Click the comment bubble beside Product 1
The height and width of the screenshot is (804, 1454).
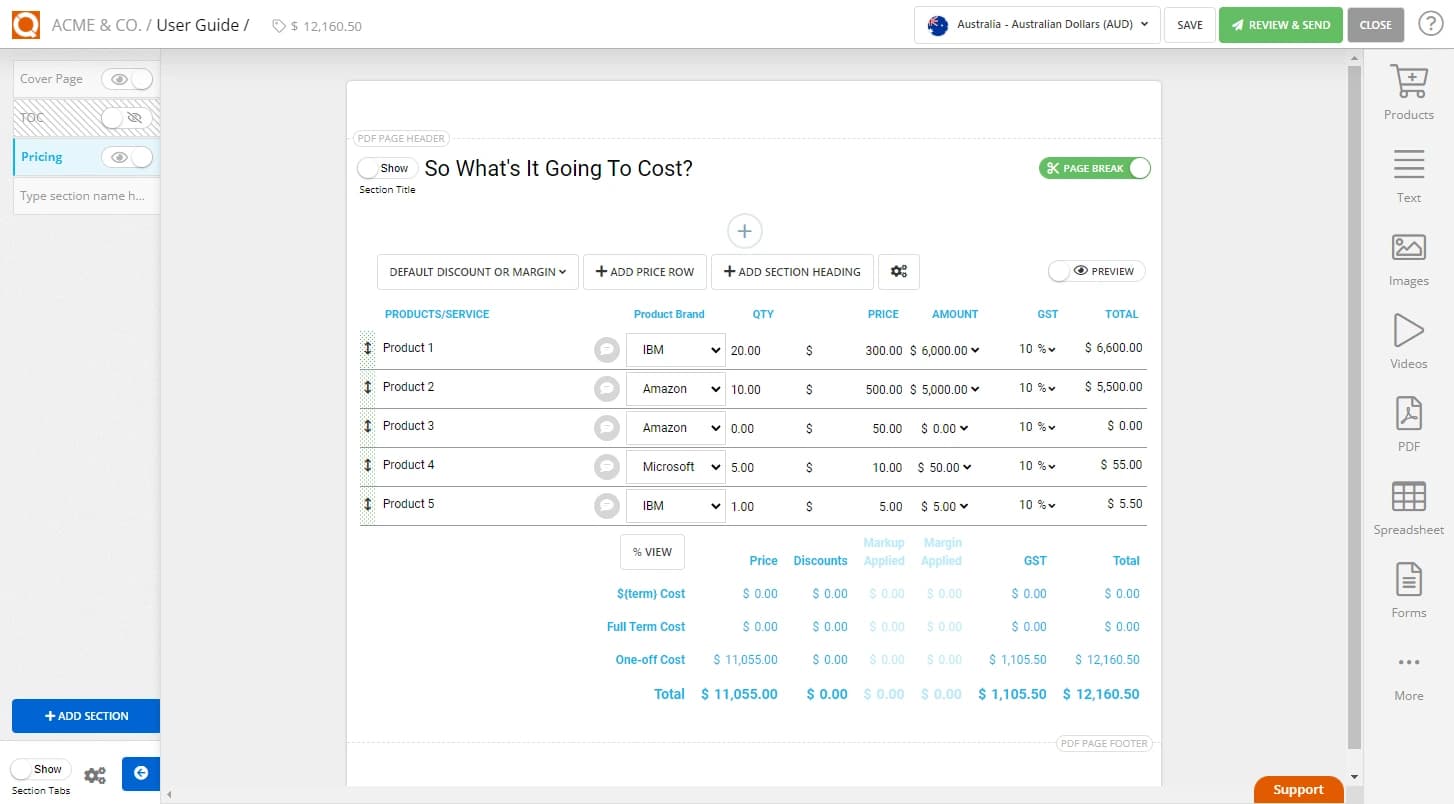pyautogui.click(x=607, y=347)
